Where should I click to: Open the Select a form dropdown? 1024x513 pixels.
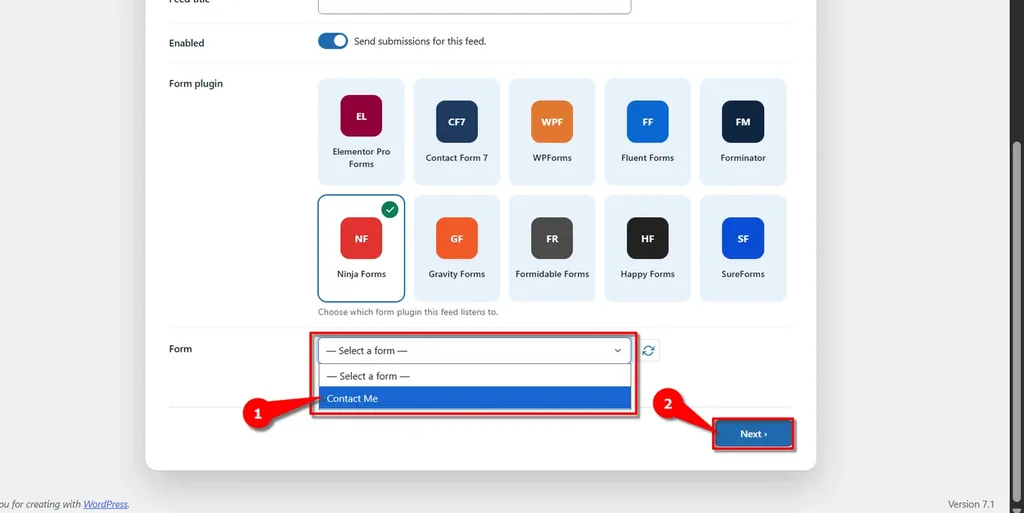[x=474, y=350]
